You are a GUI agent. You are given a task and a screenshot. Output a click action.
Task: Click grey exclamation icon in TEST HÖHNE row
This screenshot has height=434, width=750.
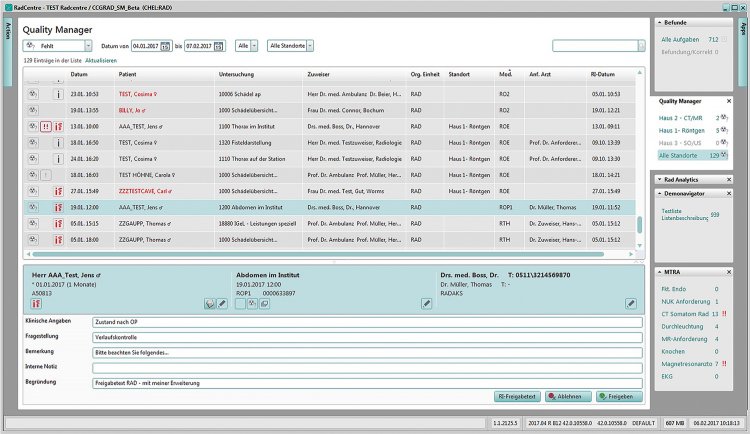pyautogui.click(x=46, y=175)
